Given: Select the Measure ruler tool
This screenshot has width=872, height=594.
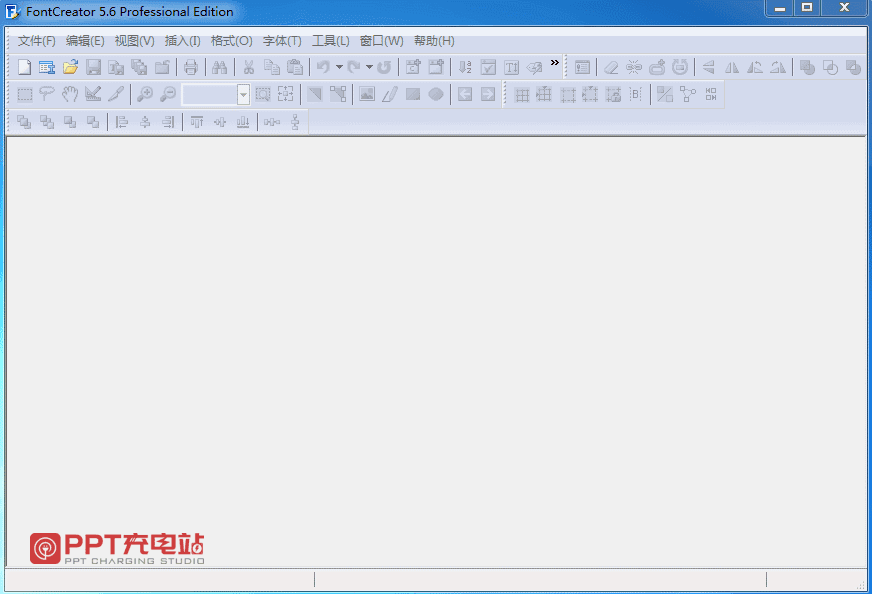Looking at the screenshot, I should point(93,94).
